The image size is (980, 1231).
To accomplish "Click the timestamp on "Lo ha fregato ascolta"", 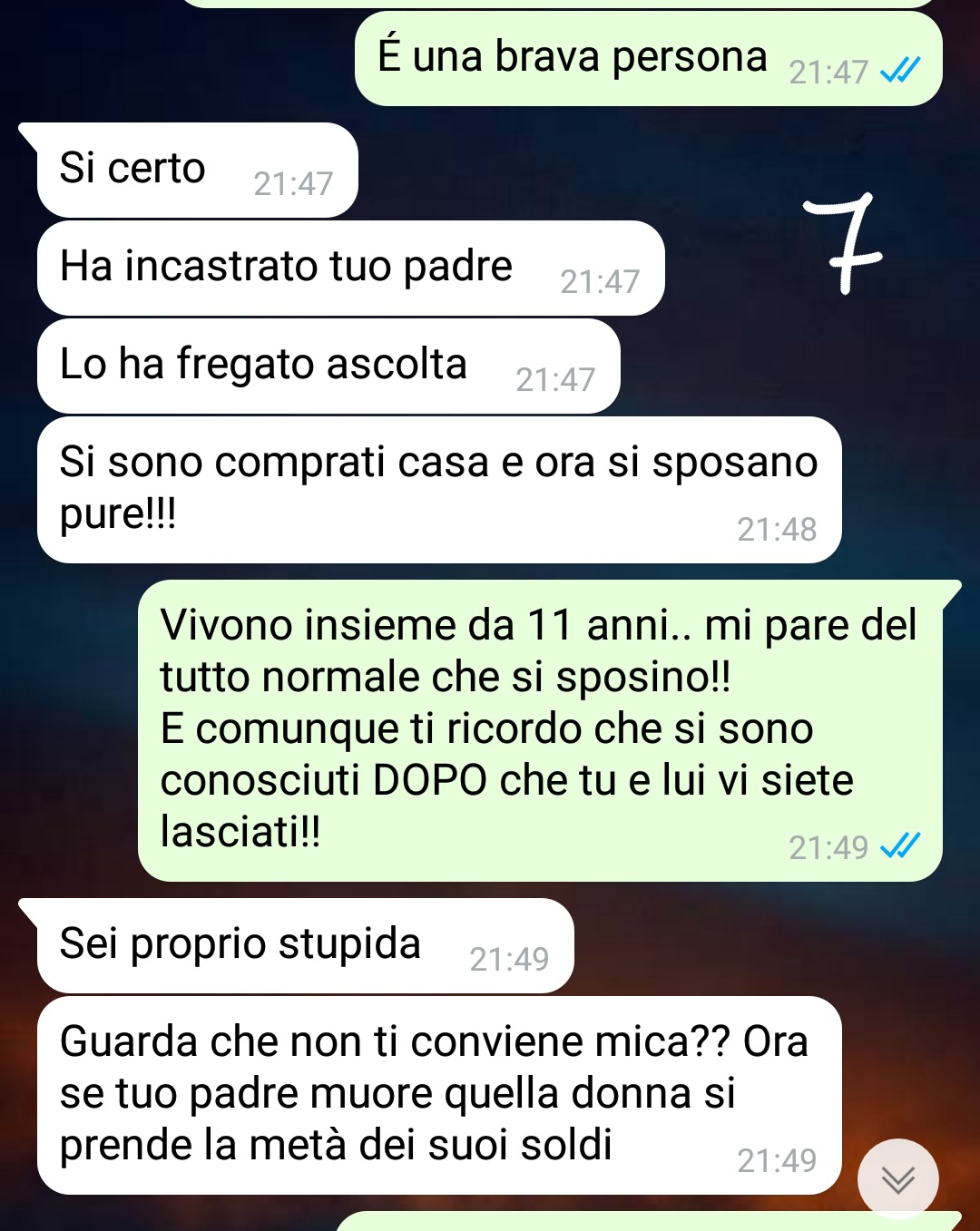I will pos(555,379).
